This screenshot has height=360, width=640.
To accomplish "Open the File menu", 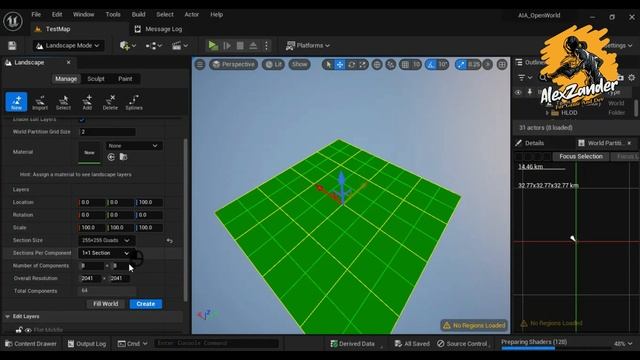I will coord(36,14).
